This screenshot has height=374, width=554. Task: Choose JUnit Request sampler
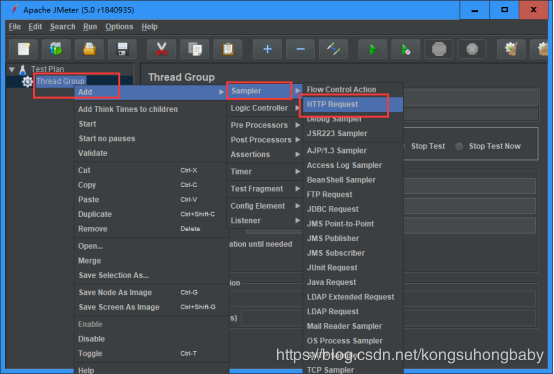coord(353,268)
